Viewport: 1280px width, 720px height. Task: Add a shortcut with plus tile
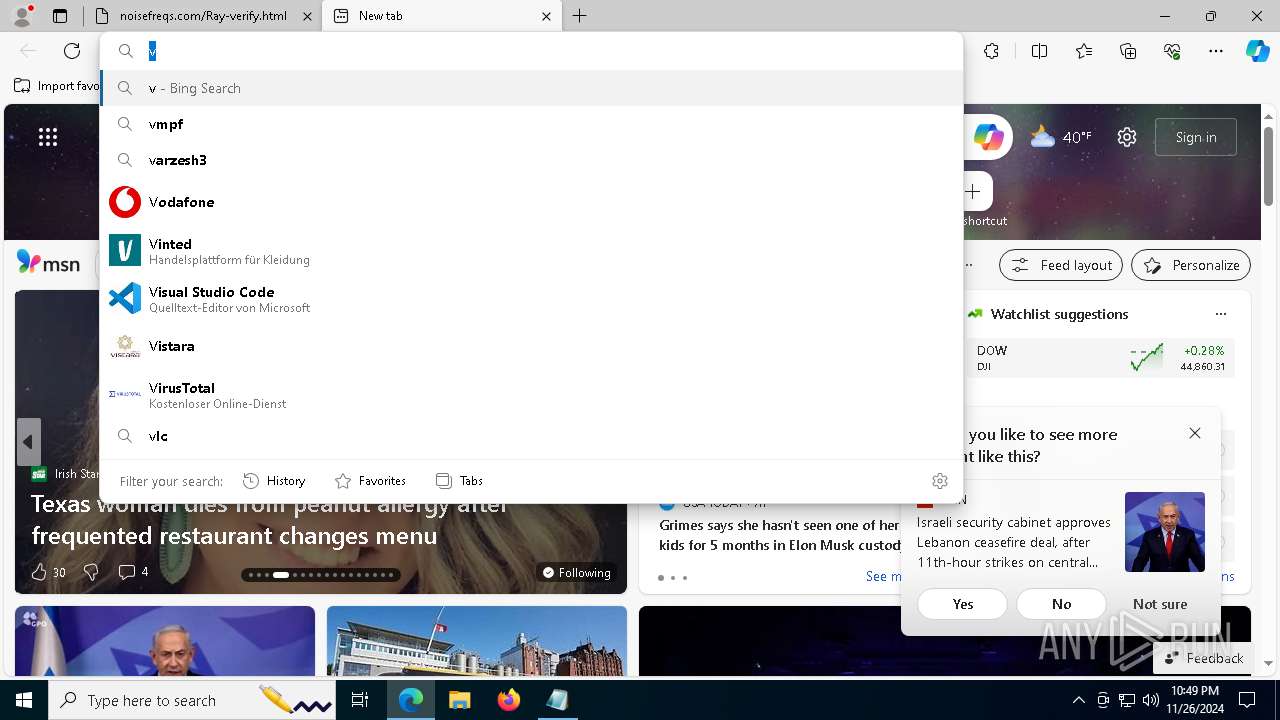click(x=973, y=191)
